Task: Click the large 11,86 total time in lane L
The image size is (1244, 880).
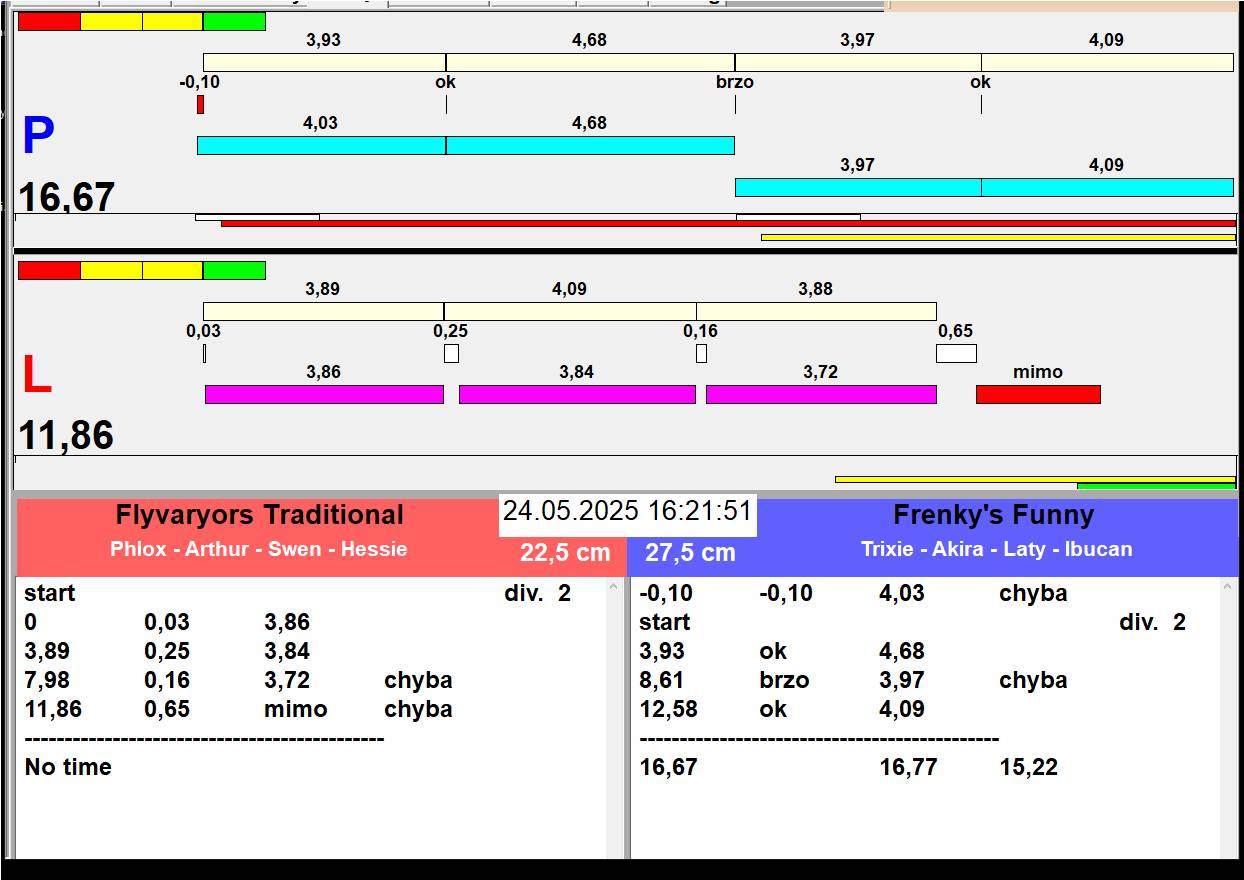Action: click(67, 436)
